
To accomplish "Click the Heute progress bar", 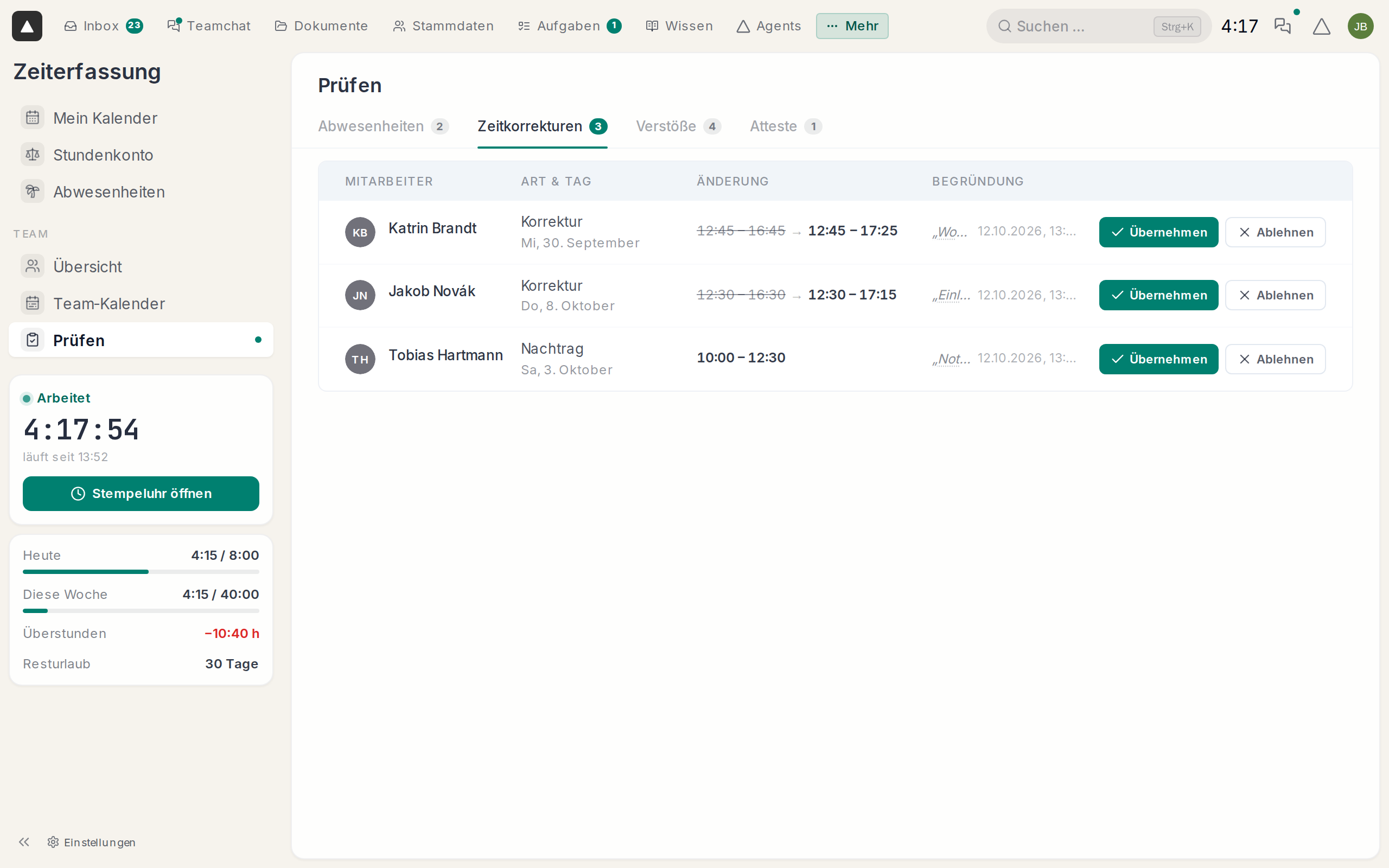I will 141,572.
